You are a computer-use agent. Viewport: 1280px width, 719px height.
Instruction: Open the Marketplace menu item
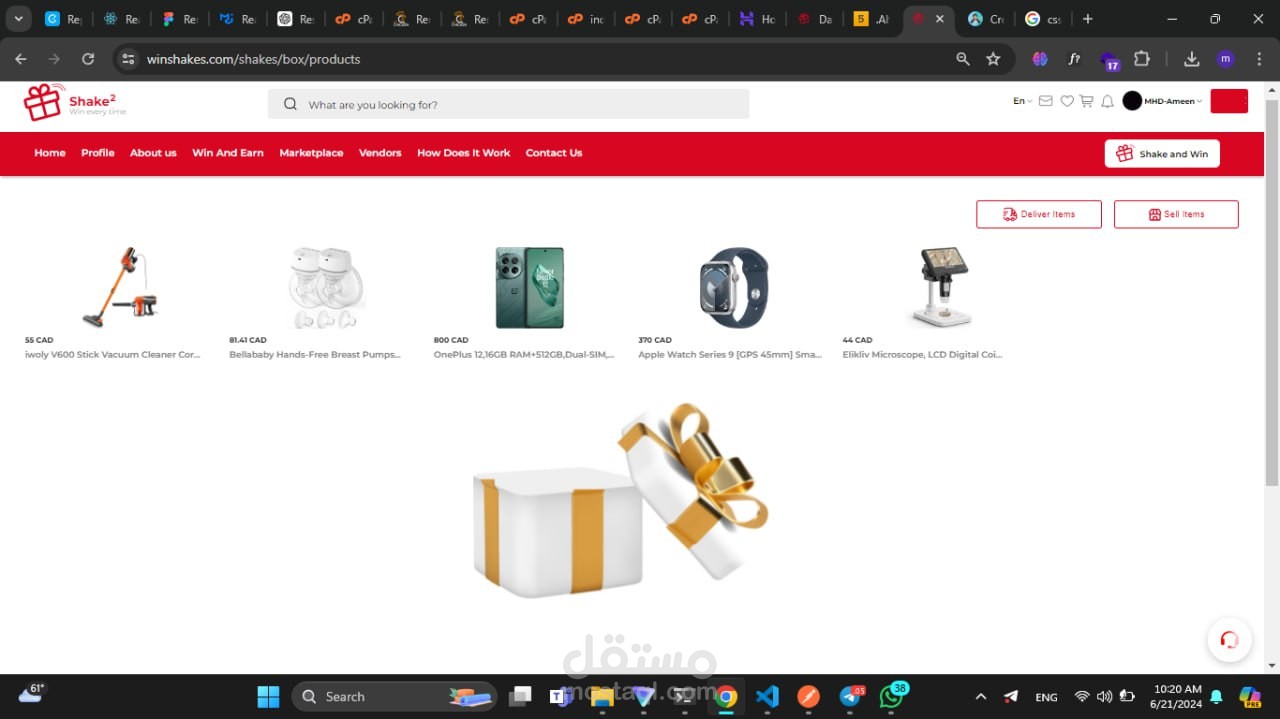click(x=311, y=153)
